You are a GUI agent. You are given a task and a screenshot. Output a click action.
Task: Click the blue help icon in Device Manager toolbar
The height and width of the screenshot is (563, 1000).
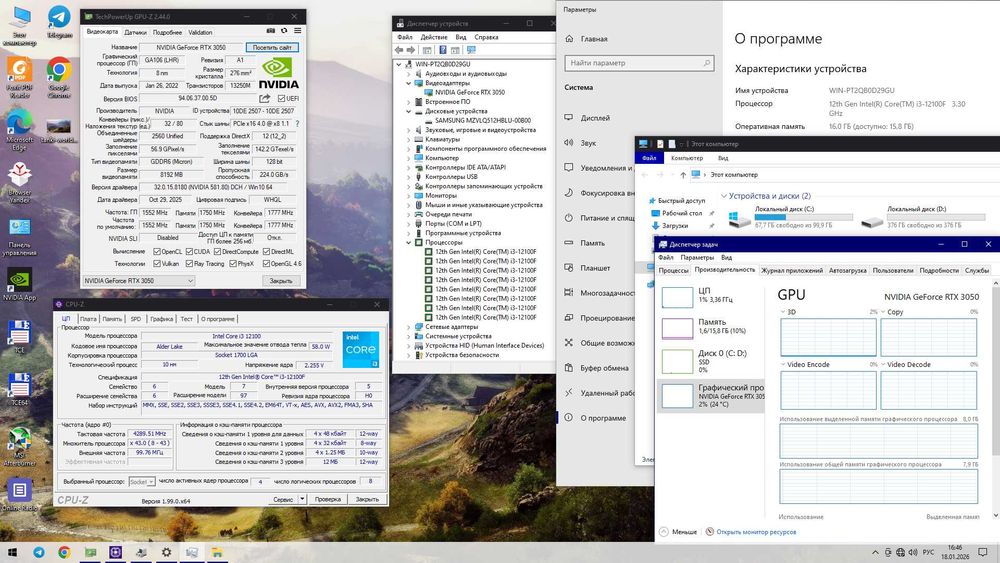click(443, 50)
